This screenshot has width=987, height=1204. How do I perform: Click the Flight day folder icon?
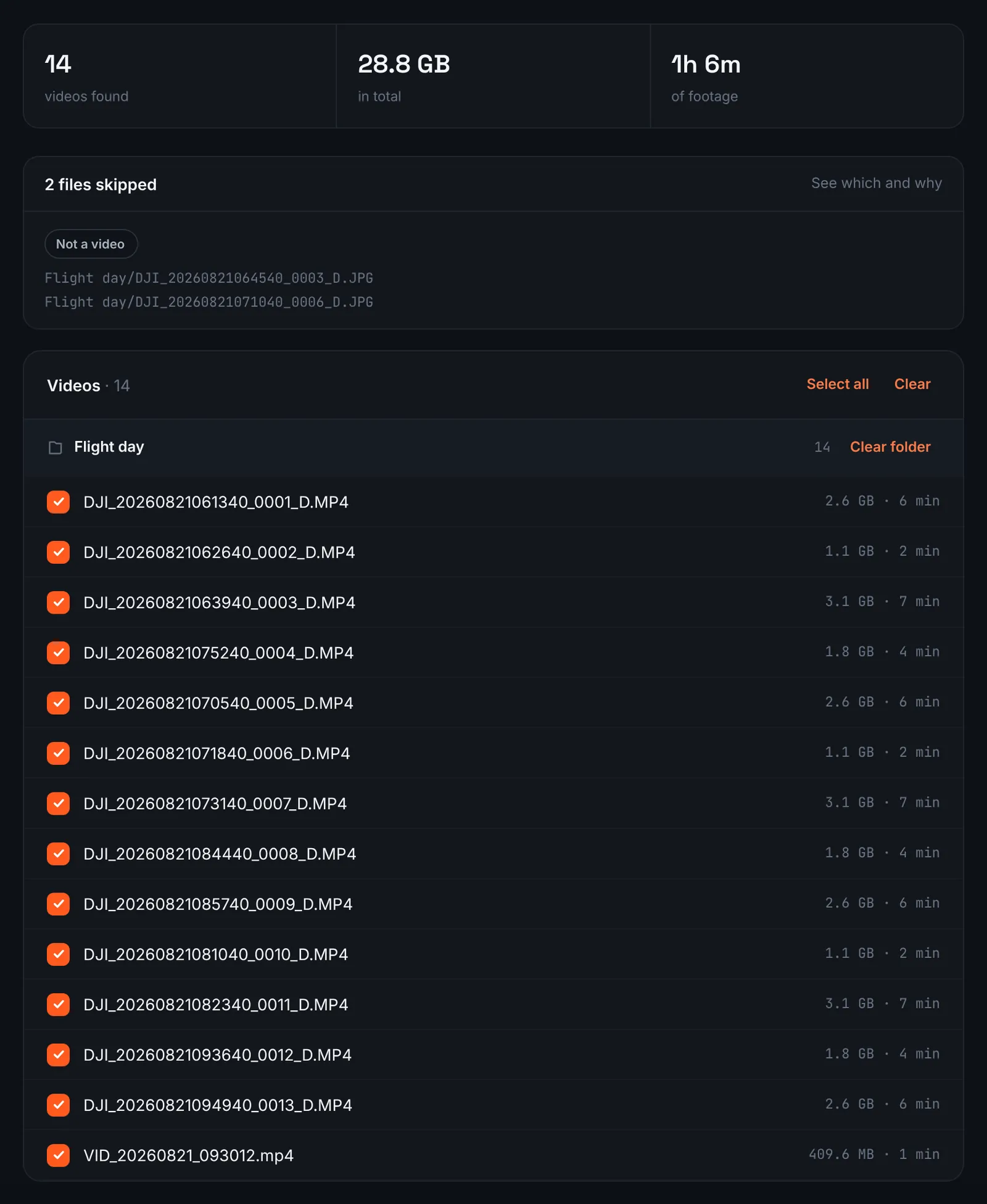coord(56,447)
